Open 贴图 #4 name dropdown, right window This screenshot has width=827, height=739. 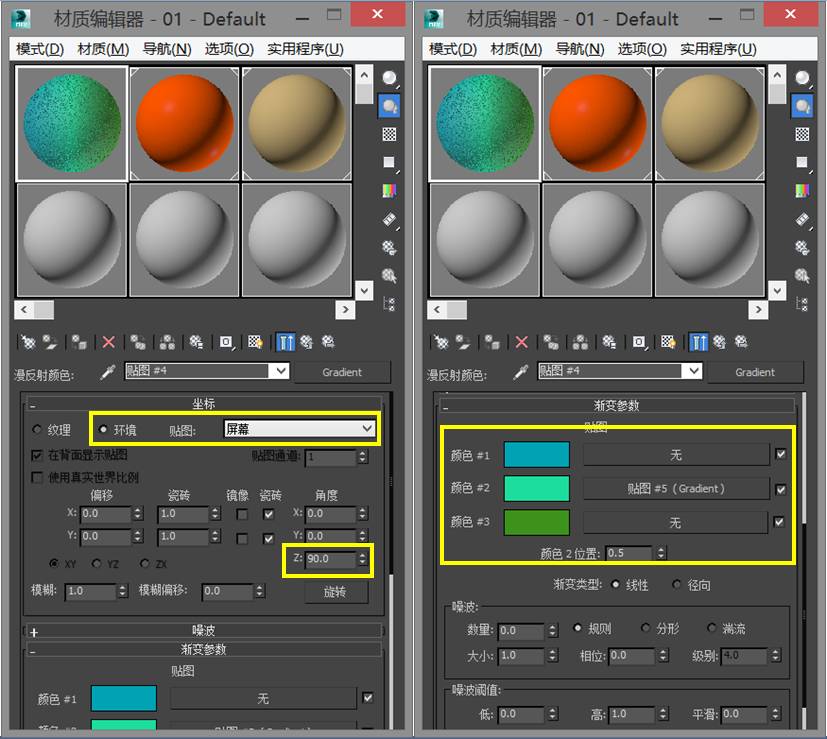click(x=693, y=371)
